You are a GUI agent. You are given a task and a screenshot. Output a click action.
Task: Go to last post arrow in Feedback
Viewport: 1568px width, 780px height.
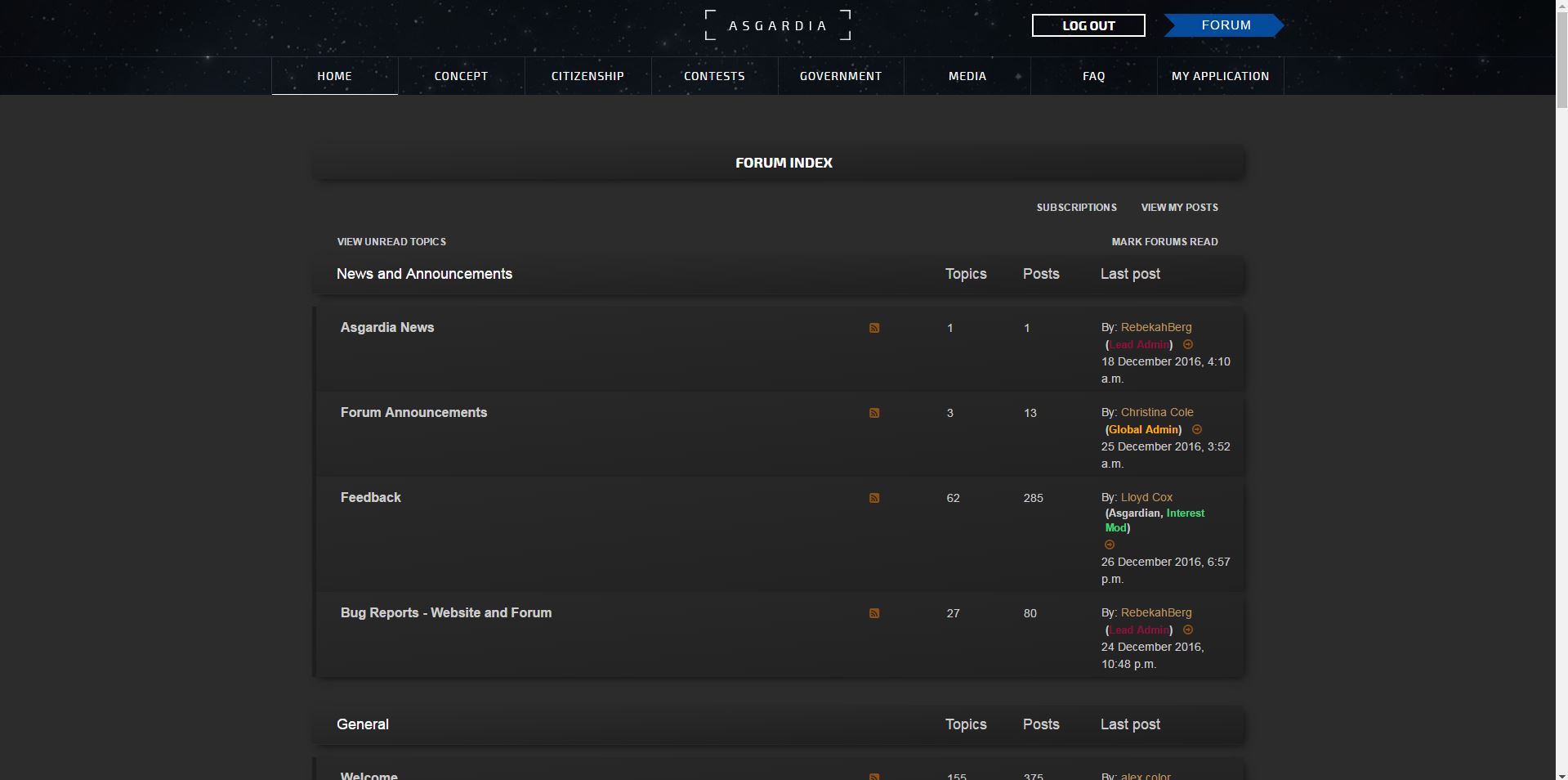[x=1110, y=545]
